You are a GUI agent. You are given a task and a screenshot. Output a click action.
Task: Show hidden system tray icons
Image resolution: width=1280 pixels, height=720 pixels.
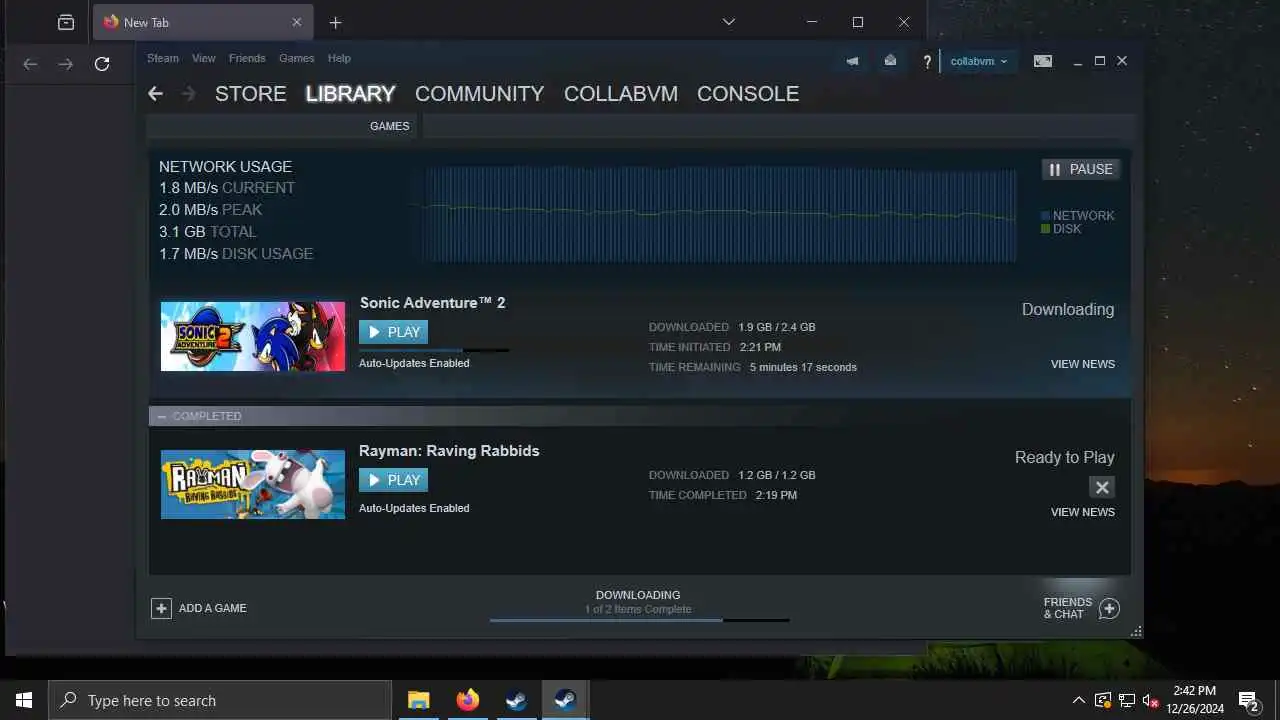[x=1078, y=700]
